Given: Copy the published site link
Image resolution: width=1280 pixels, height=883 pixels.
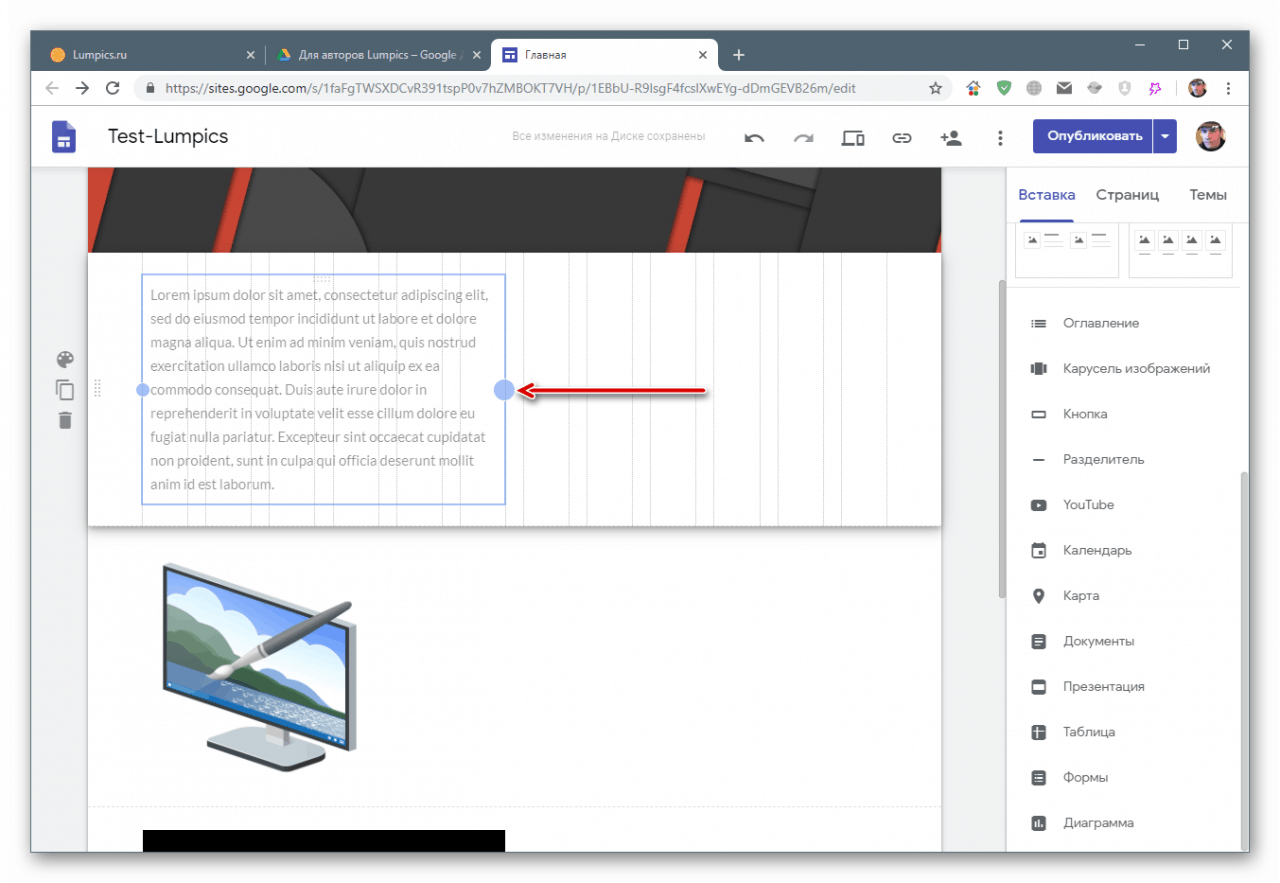Looking at the screenshot, I should (x=902, y=138).
